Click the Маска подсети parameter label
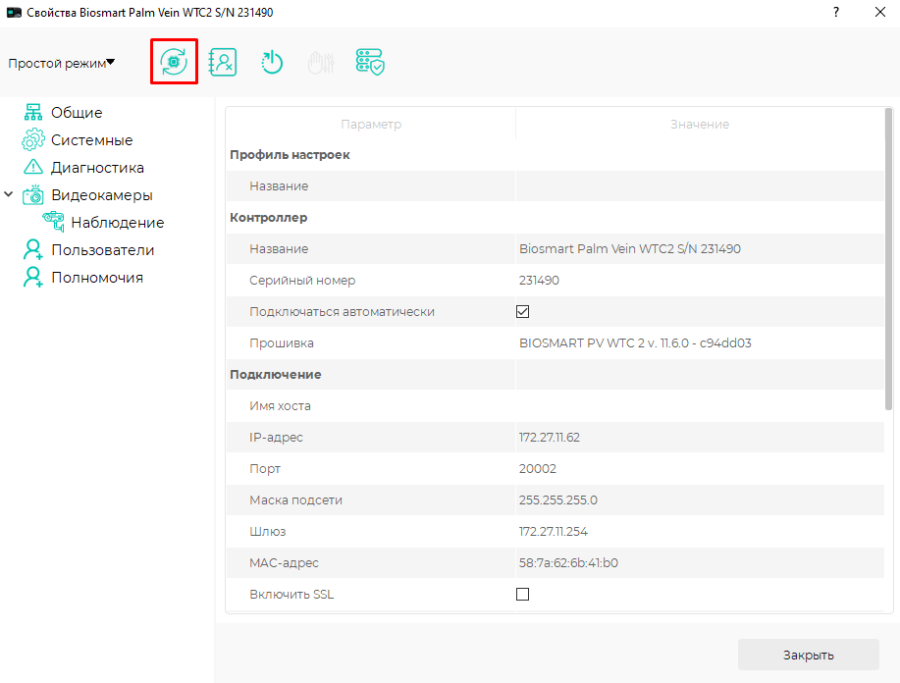Image resolution: width=900 pixels, height=683 pixels. tap(296, 500)
